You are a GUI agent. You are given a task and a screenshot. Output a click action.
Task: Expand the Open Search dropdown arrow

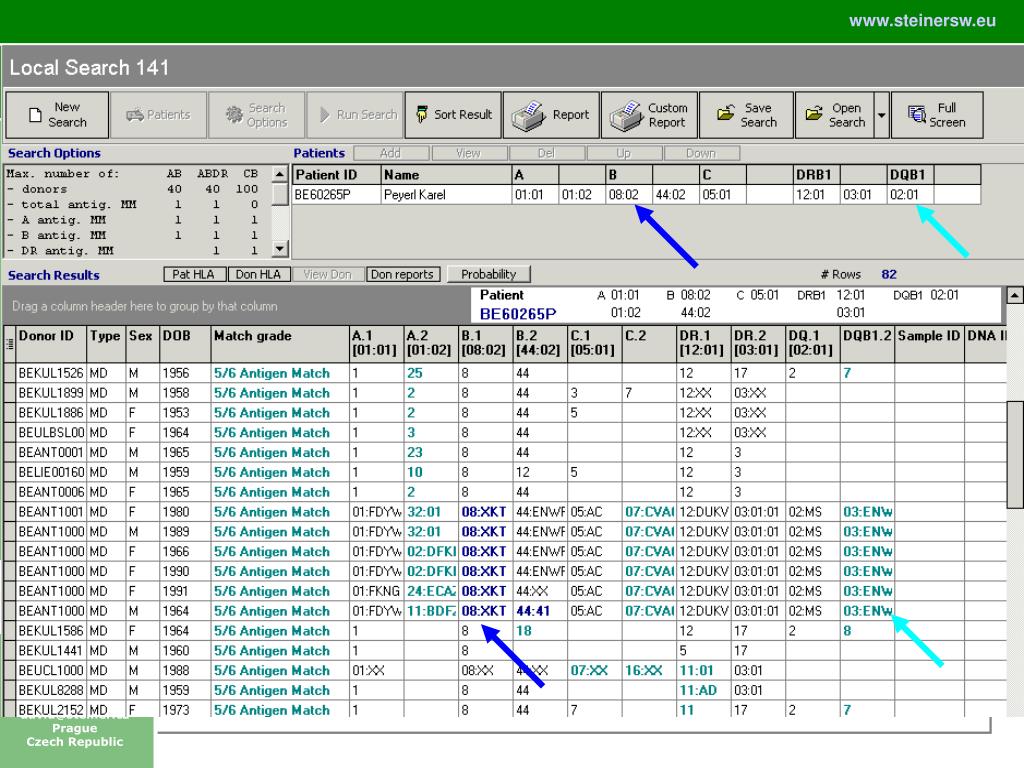[882, 115]
